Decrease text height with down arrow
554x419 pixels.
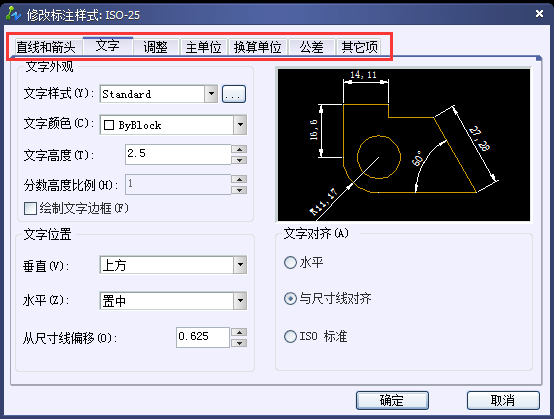pos(239,160)
